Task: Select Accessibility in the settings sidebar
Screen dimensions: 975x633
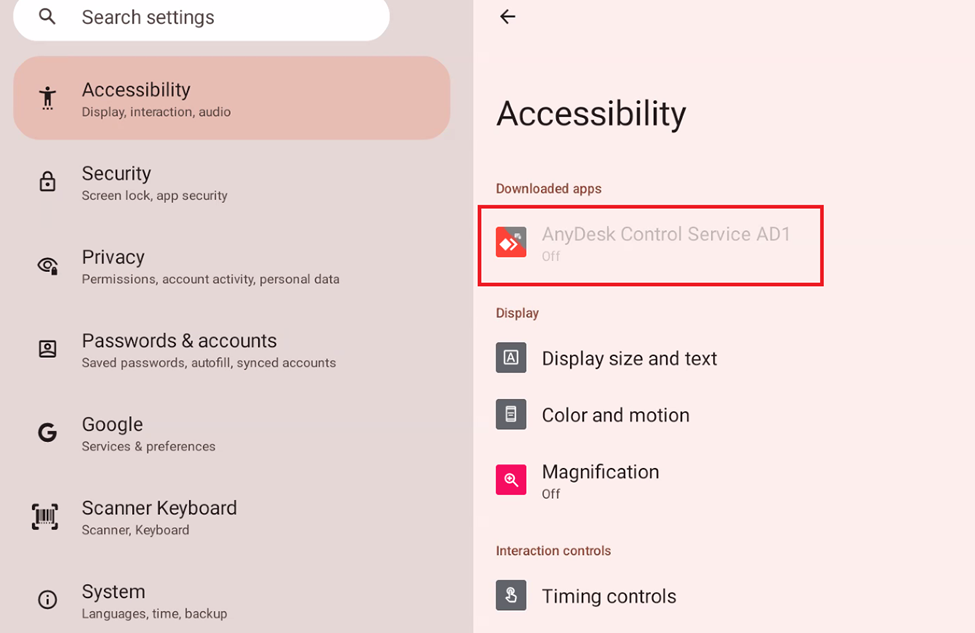Action: click(x=232, y=98)
